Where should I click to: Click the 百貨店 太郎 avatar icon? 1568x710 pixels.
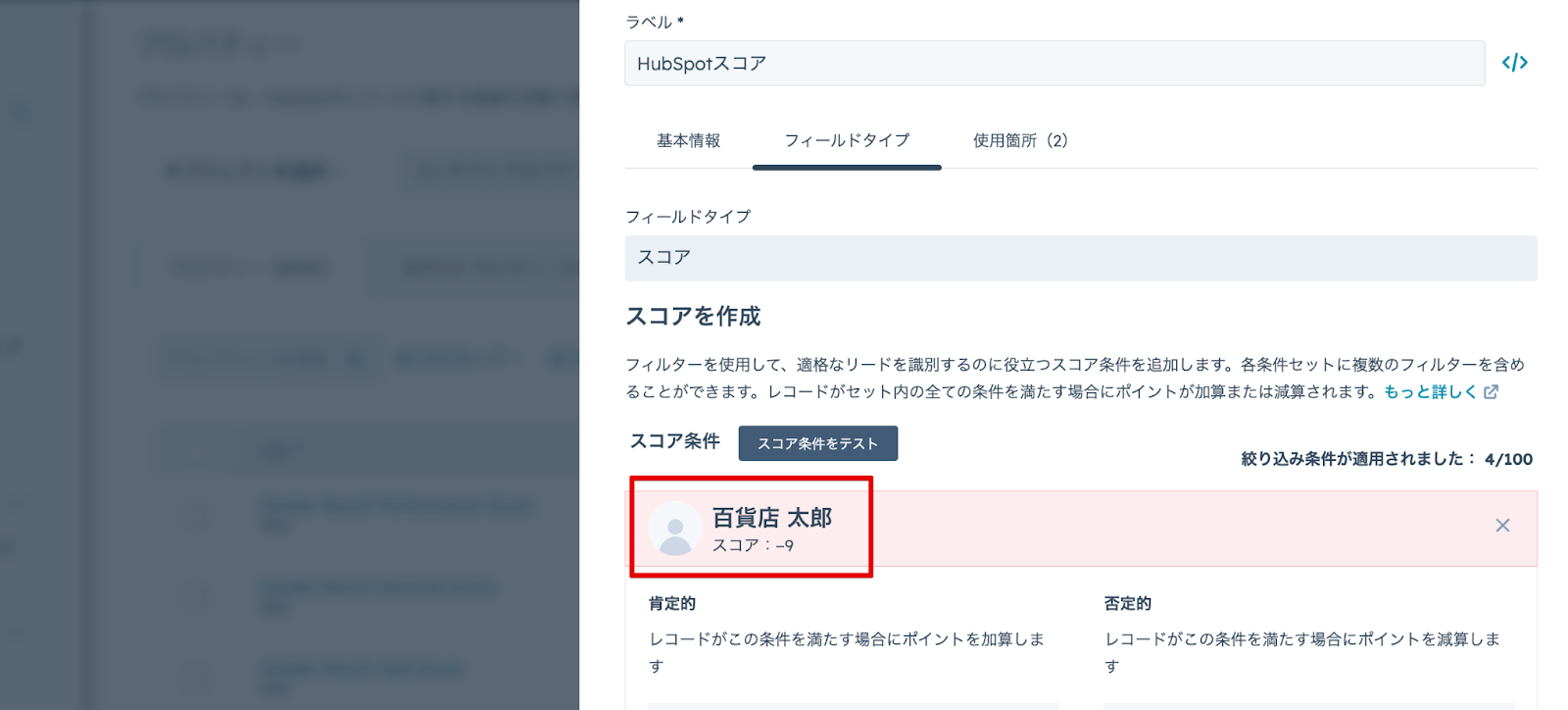pos(675,529)
